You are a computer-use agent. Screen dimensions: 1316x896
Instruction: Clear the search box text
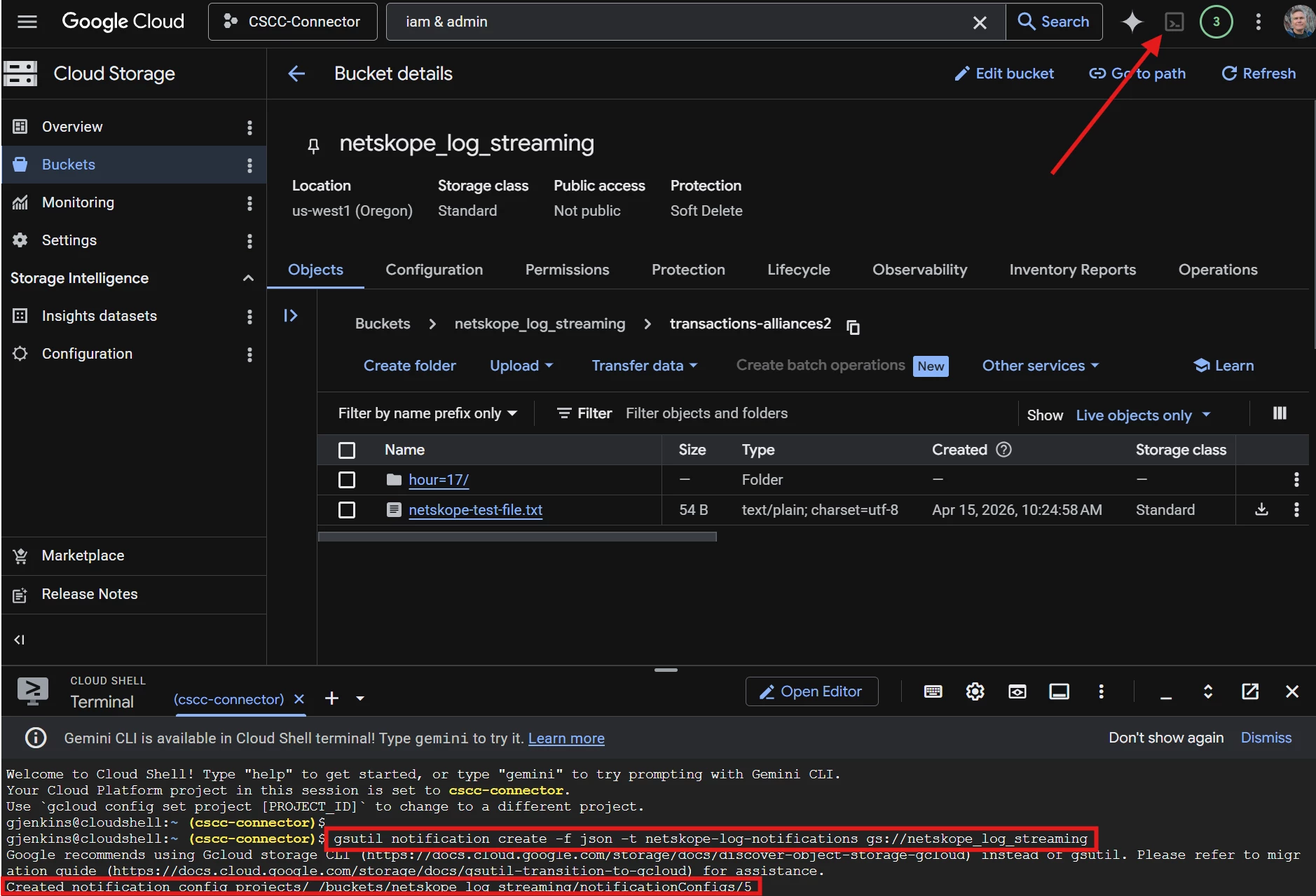[980, 22]
